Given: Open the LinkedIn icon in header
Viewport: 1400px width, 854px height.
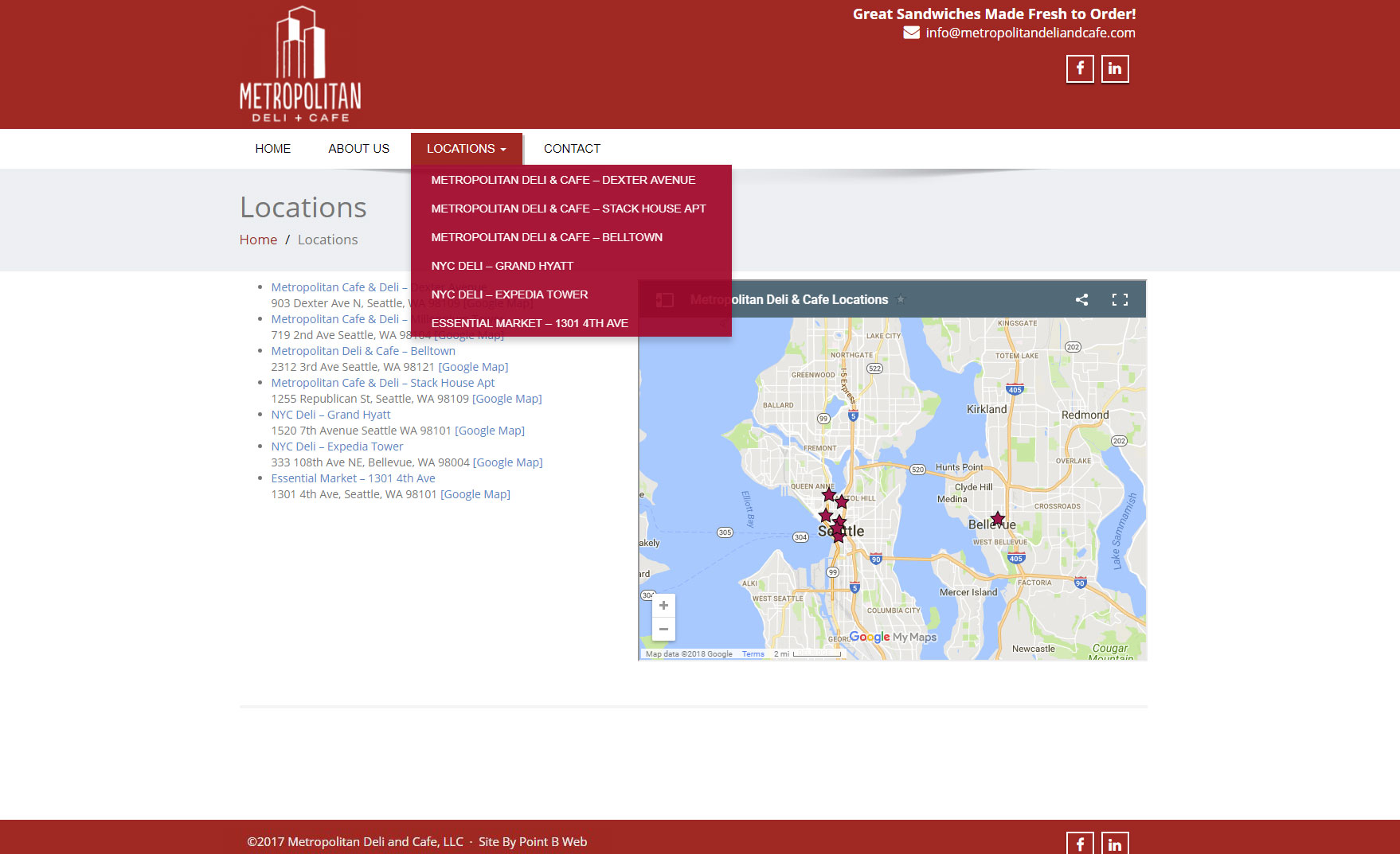Looking at the screenshot, I should (x=1115, y=68).
